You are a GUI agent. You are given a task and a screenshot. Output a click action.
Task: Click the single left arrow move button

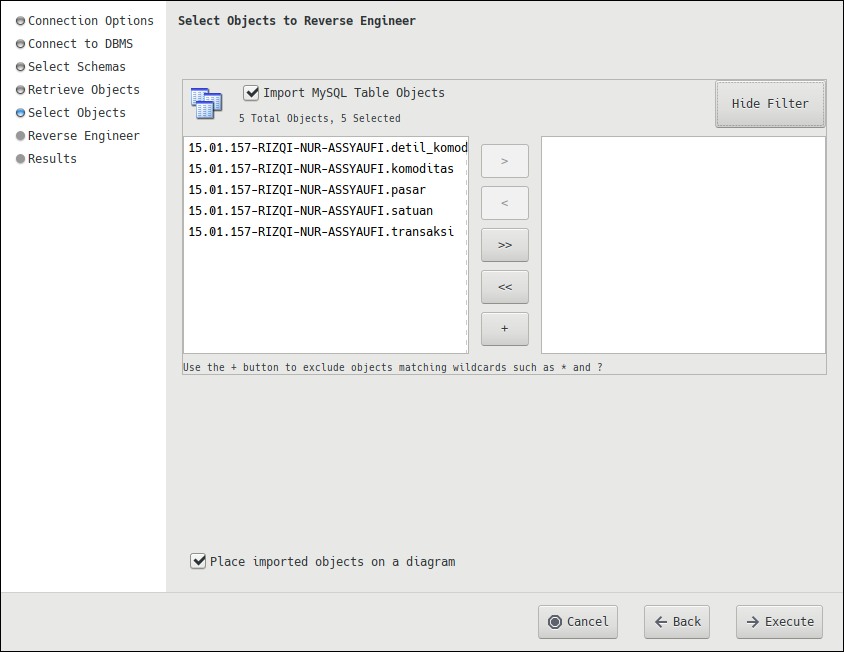[x=504, y=203]
